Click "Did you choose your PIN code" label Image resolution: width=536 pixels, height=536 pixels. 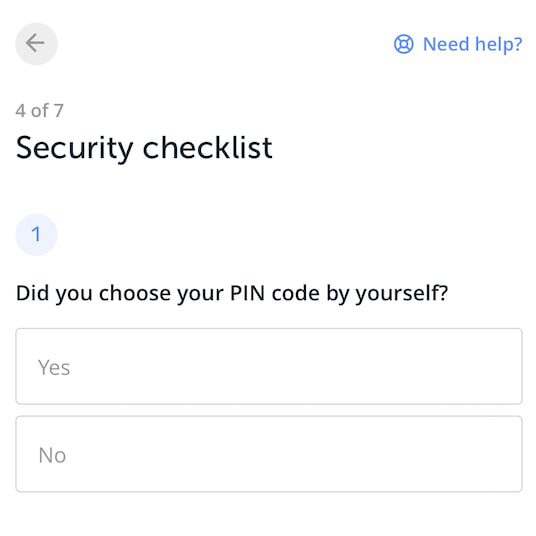tap(168, 293)
